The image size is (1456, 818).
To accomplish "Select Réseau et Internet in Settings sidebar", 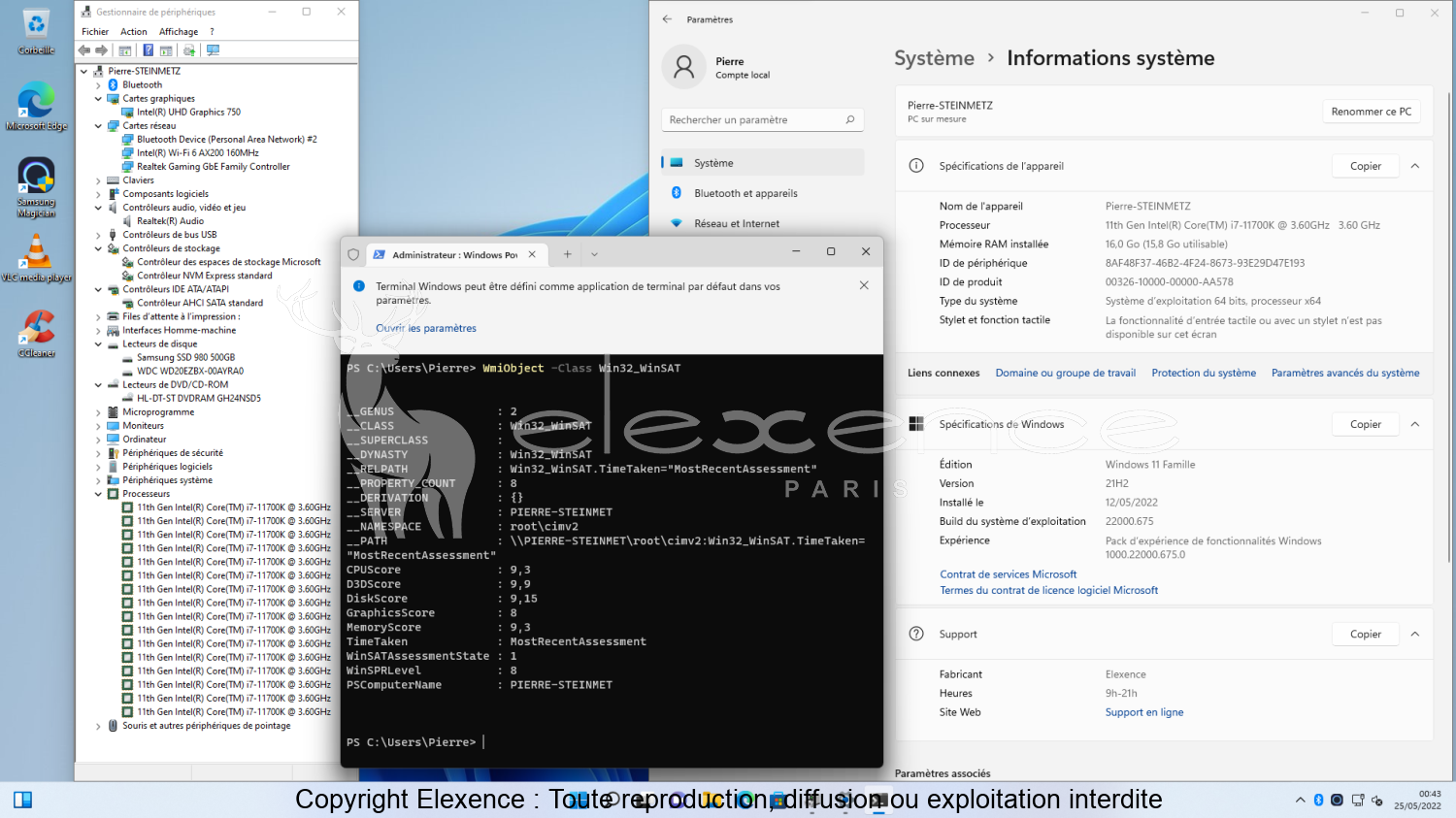I will coord(763,223).
